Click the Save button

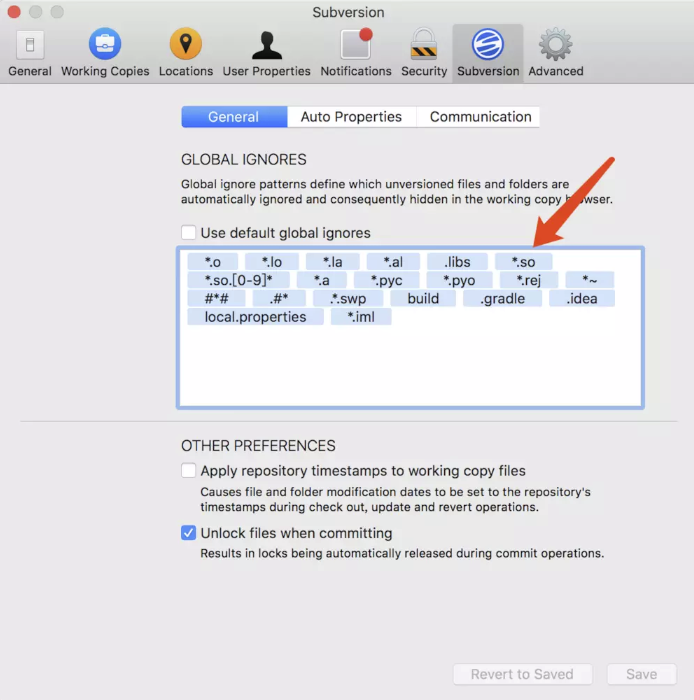click(641, 674)
